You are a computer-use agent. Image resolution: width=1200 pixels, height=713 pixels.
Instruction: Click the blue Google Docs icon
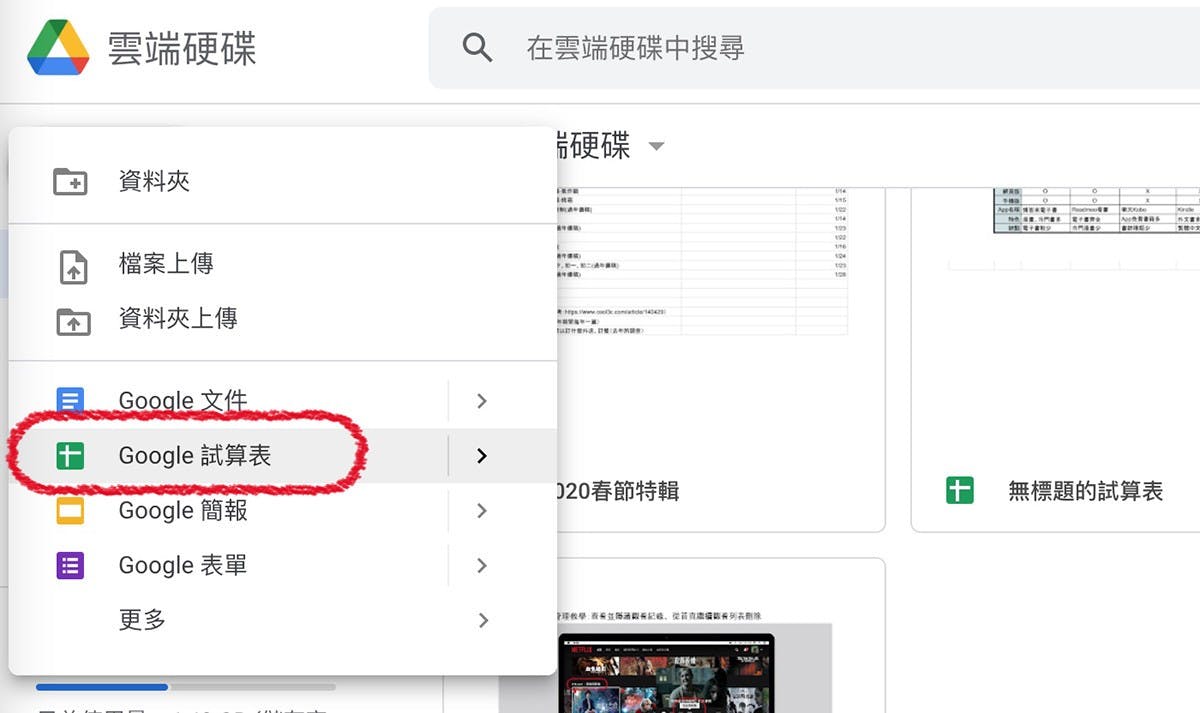coord(70,401)
